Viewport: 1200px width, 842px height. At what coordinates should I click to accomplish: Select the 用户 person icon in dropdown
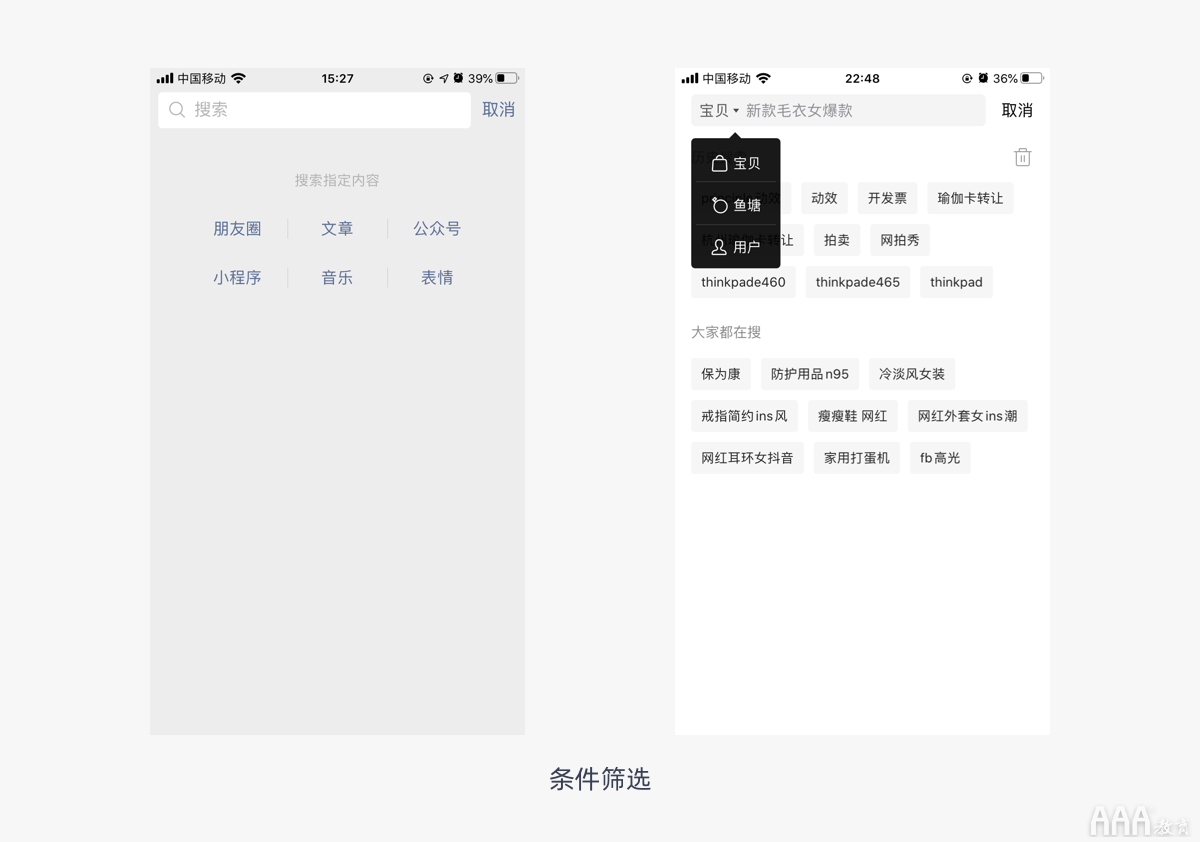coord(719,247)
